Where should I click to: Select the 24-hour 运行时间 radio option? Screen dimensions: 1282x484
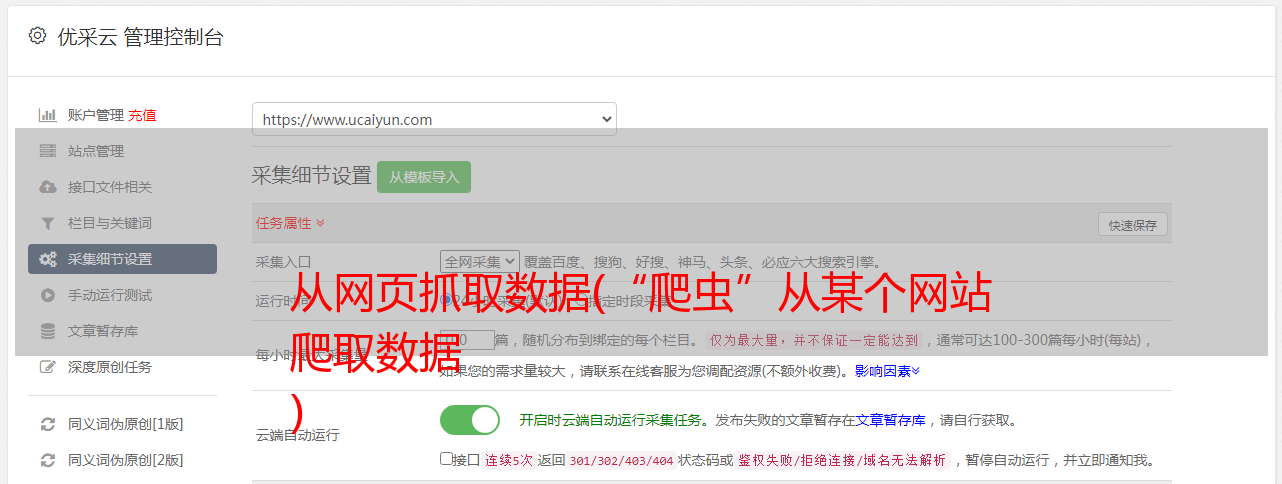coord(447,299)
